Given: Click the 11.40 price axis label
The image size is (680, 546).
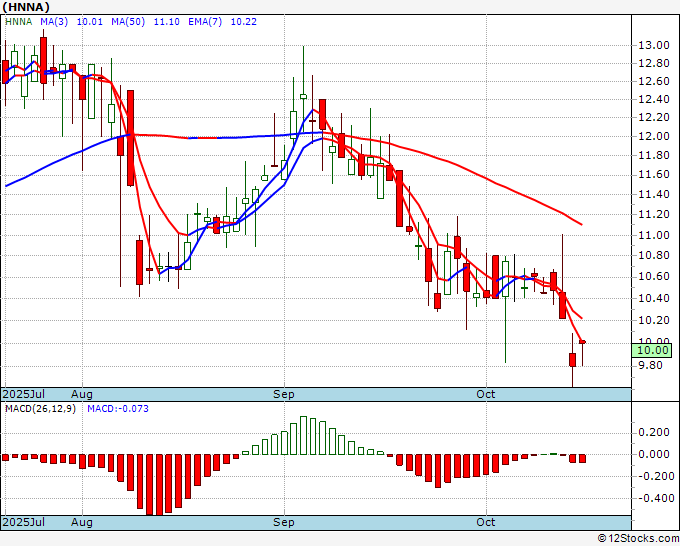Looking at the screenshot, I should point(654,194).
